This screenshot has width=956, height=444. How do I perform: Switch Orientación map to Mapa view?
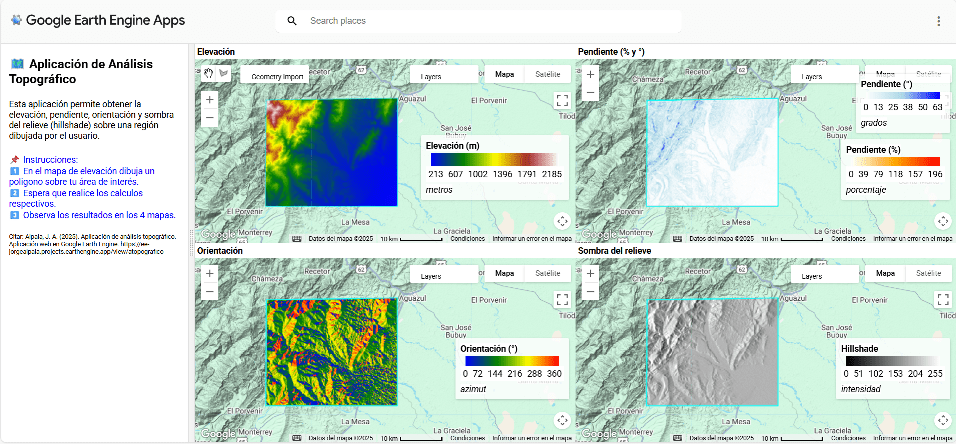[505, 274]
